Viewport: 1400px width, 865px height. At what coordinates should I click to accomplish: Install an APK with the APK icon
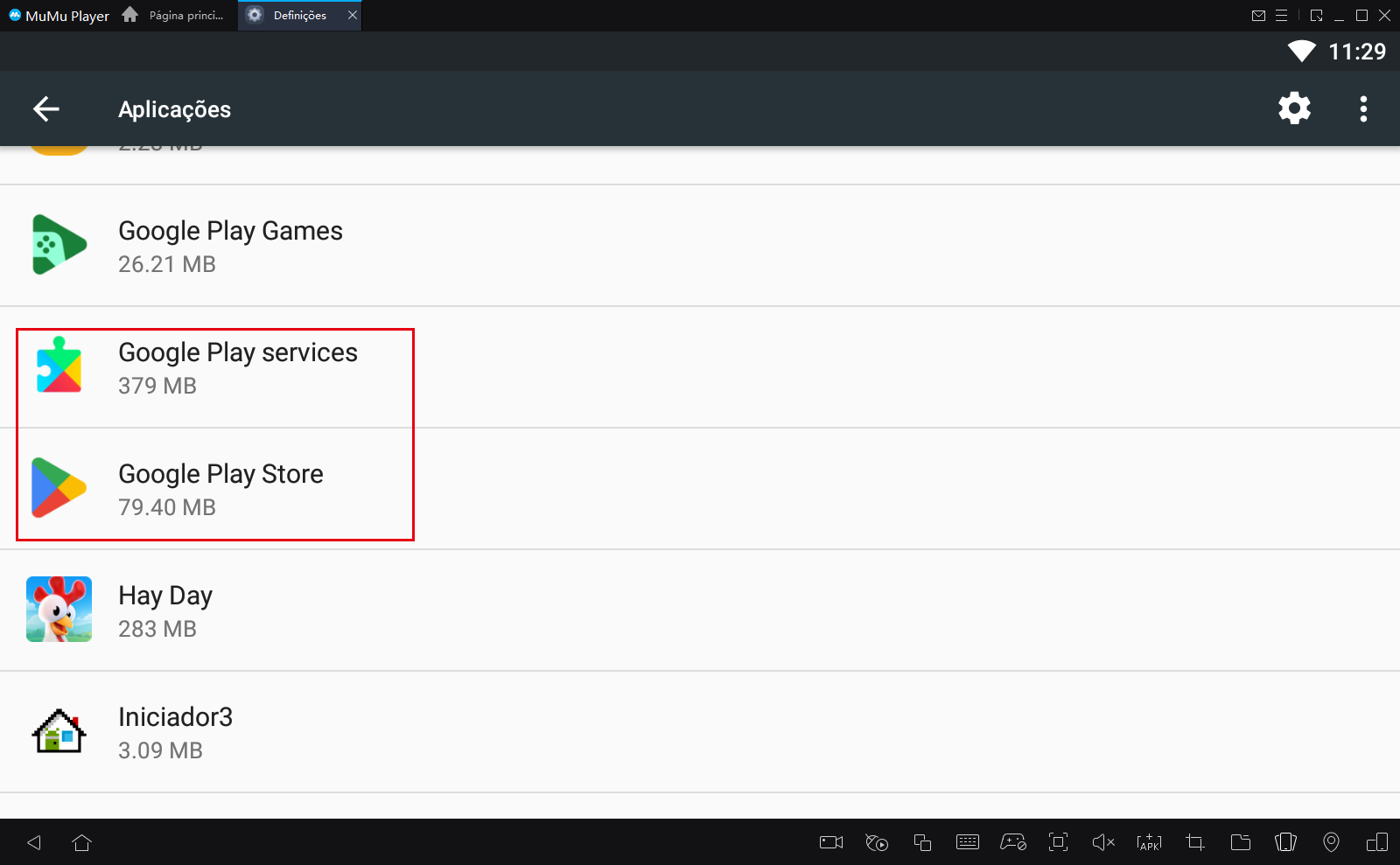pos(1150,842)
